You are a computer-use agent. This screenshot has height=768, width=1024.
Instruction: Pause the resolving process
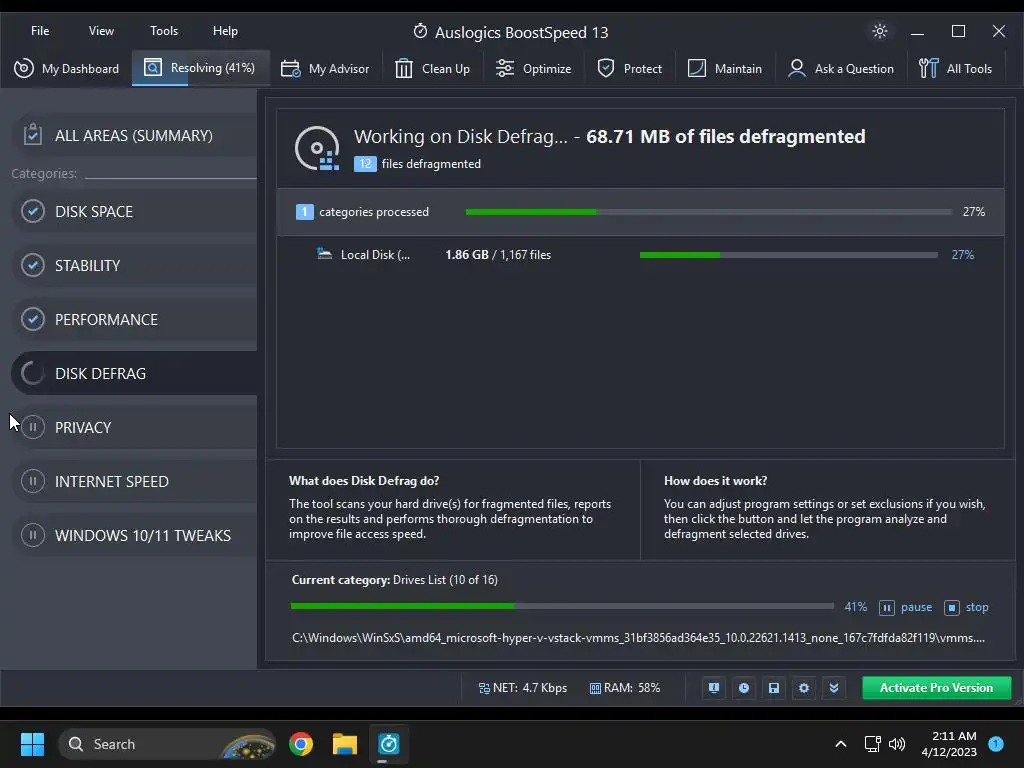point(905,607)
